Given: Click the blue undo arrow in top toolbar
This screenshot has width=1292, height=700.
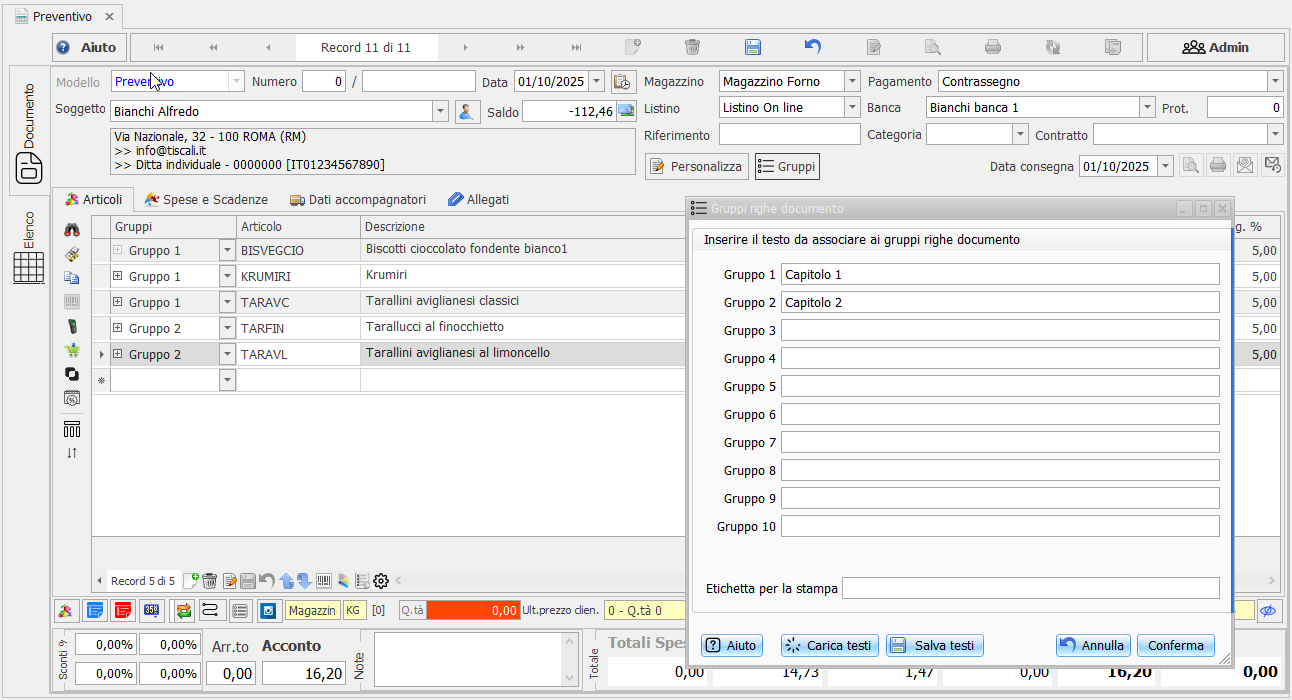Looking at the screenshot, I should tap(813, 47).
